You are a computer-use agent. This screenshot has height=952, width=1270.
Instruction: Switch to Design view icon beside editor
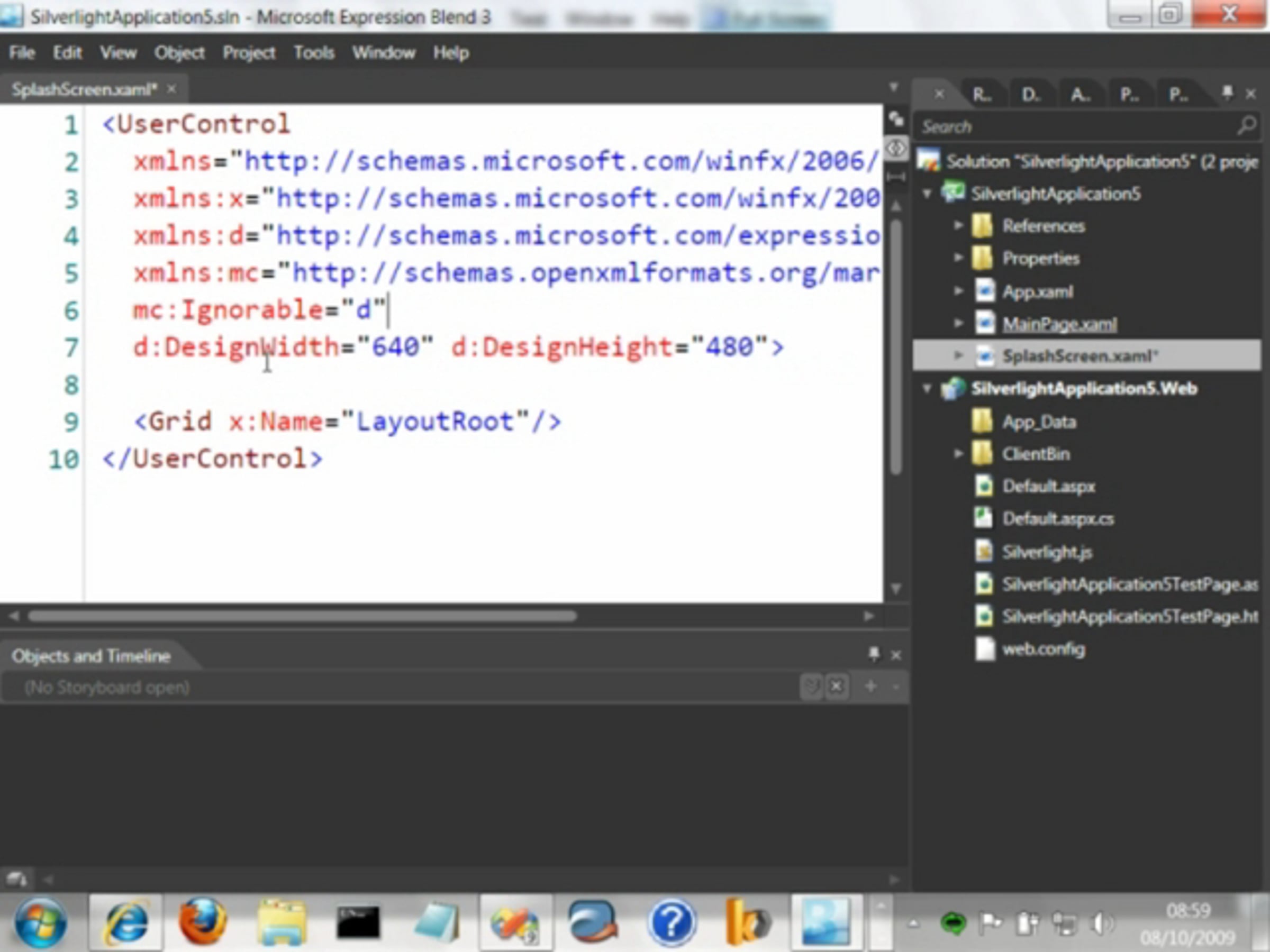coord(896,120)
